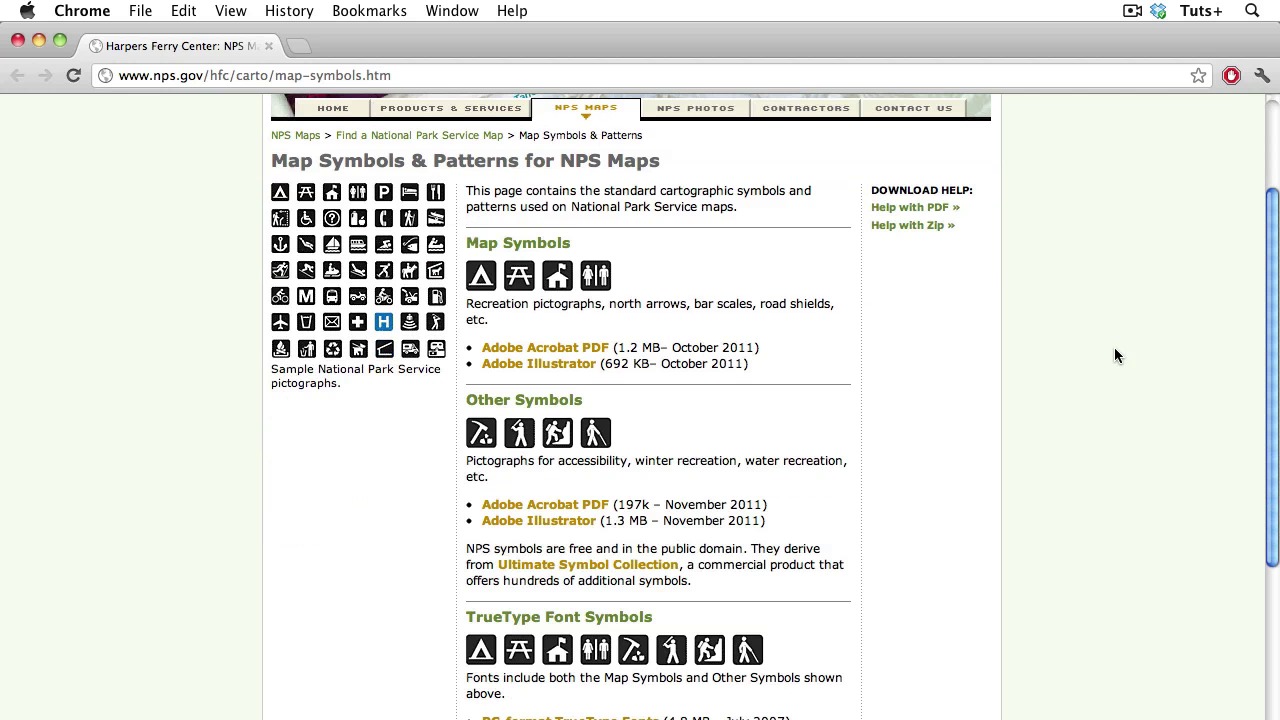Download Other Symbols Adobe Acrobat PDF (197k)
The height and width of the screenshot is (720, 1280).
pos(545,504)
